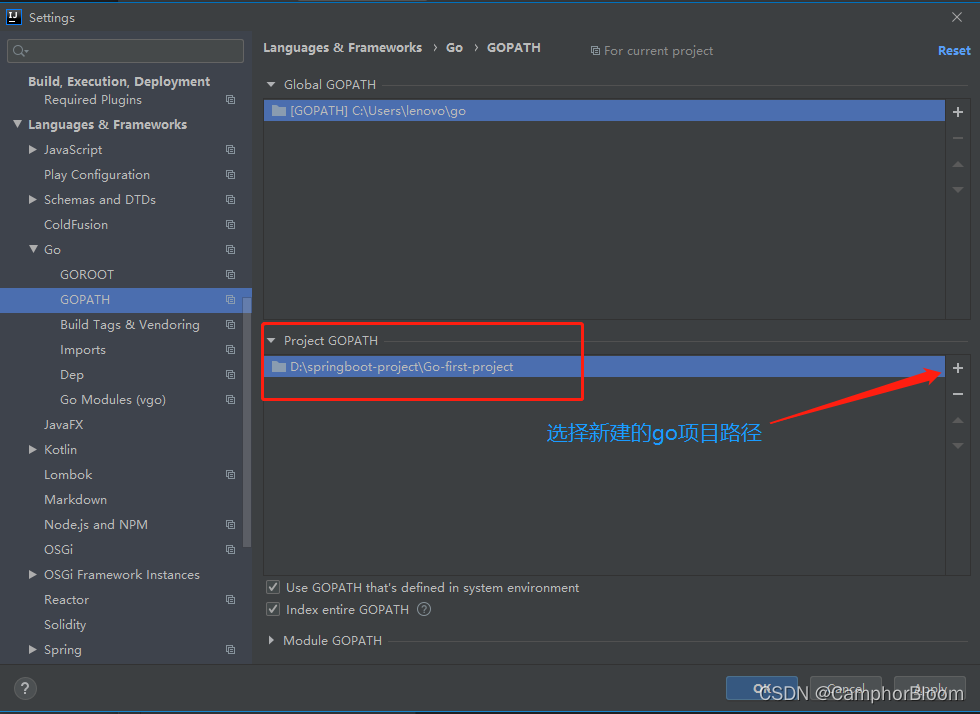980x714 pixels.
Task: Open help with the question mark button
Action: (24, 688)
